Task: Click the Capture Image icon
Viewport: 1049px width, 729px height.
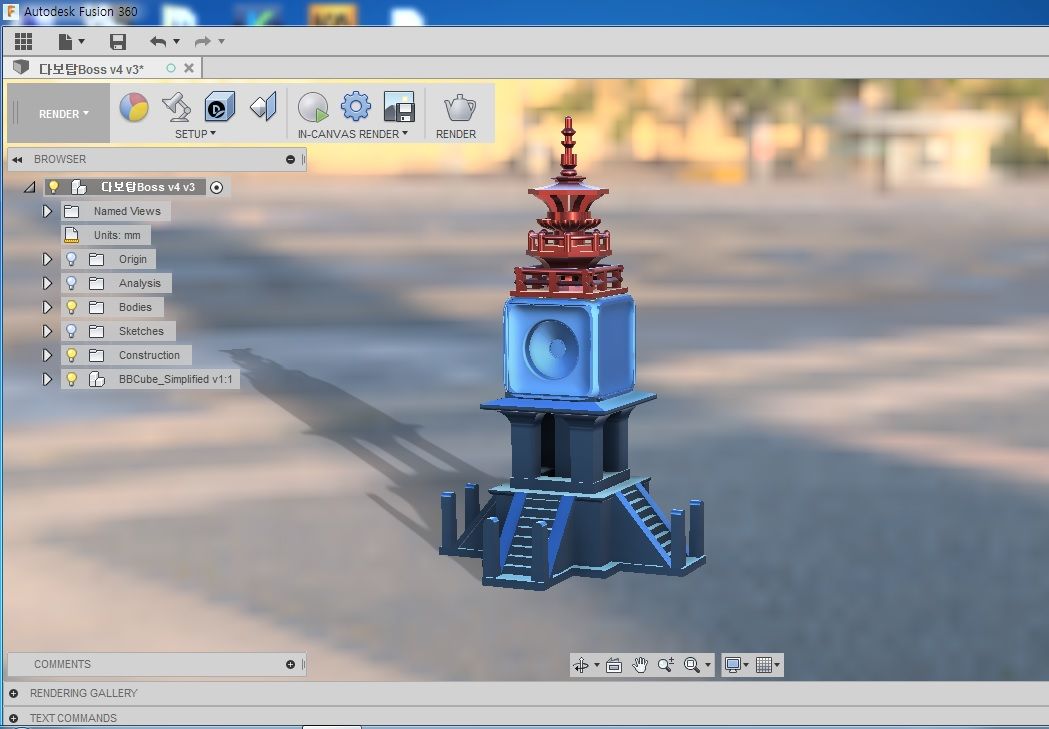Action: coord(399,107)
